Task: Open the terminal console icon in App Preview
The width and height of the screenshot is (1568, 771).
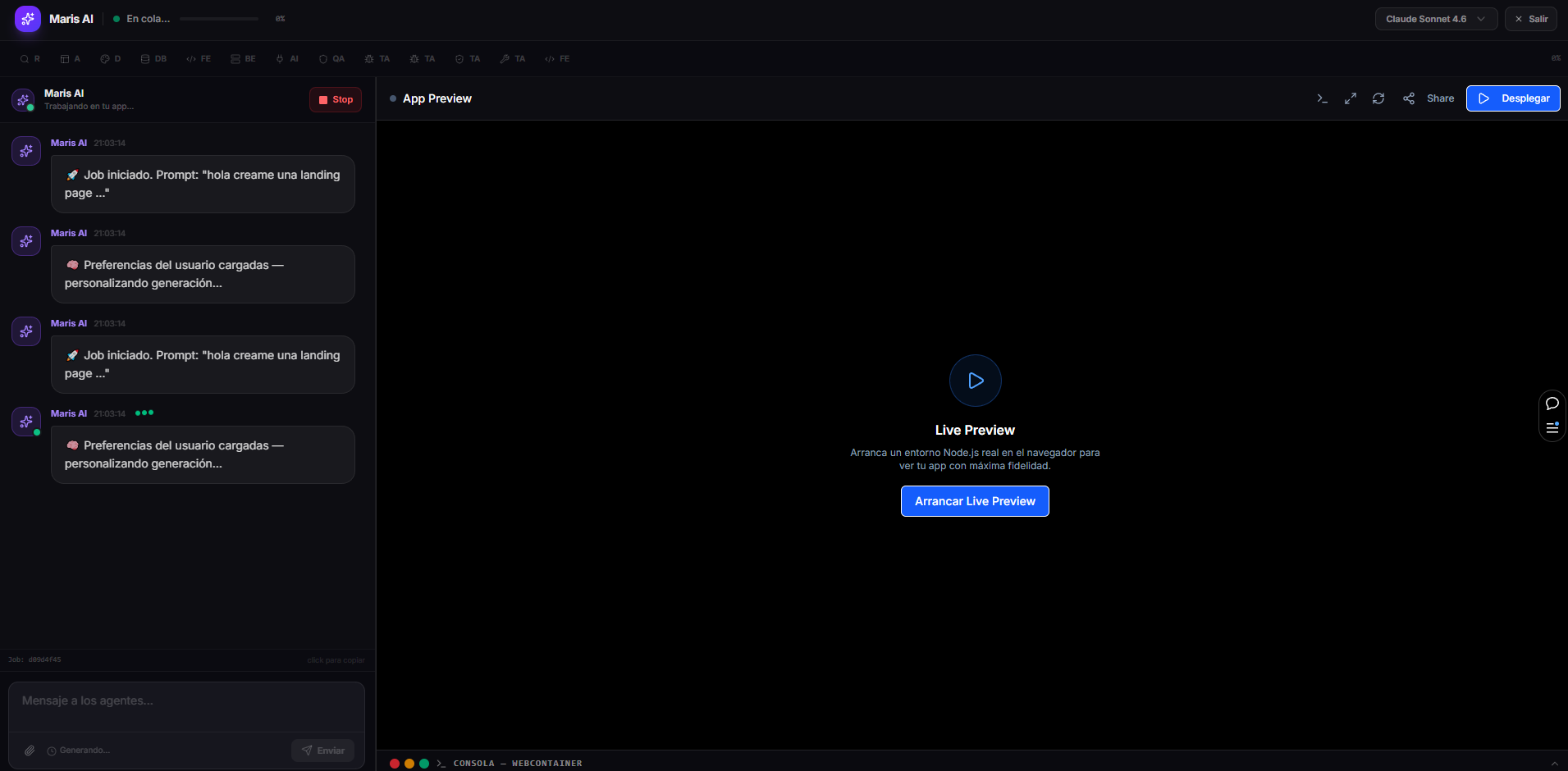Action: pos(1322,98)
